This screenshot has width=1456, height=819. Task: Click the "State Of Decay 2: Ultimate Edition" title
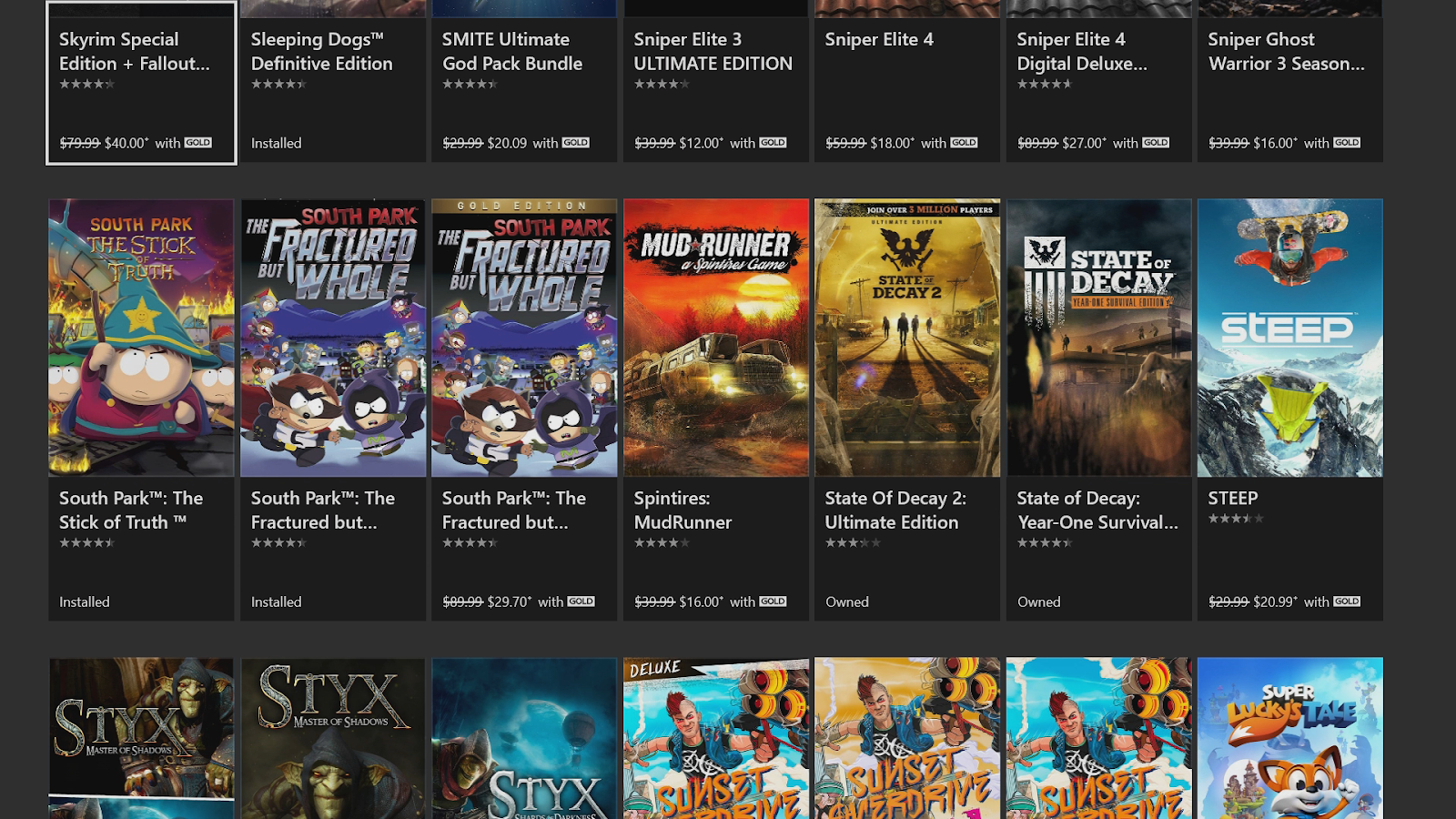coord(896,511)
